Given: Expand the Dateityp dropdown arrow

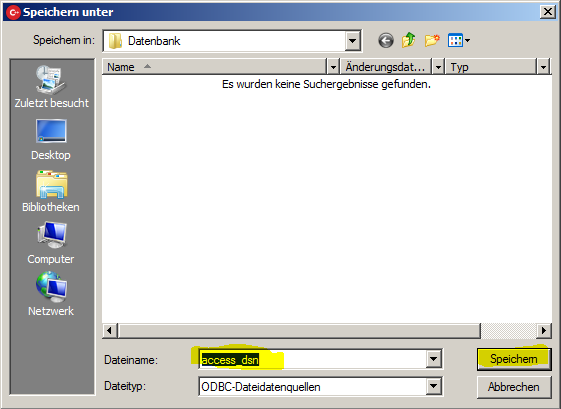Looking at the screenshot, I should [433, 386].
